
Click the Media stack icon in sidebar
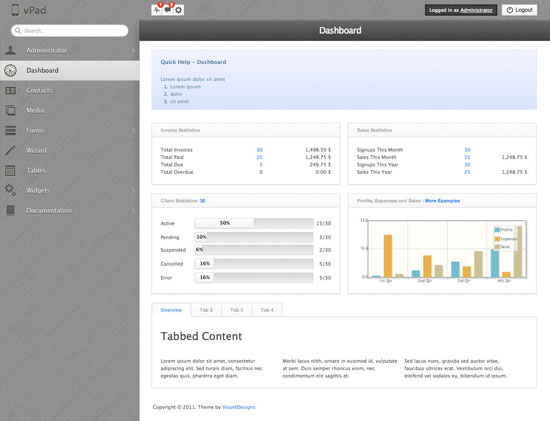pyautogui.click(x=11, y=110)
